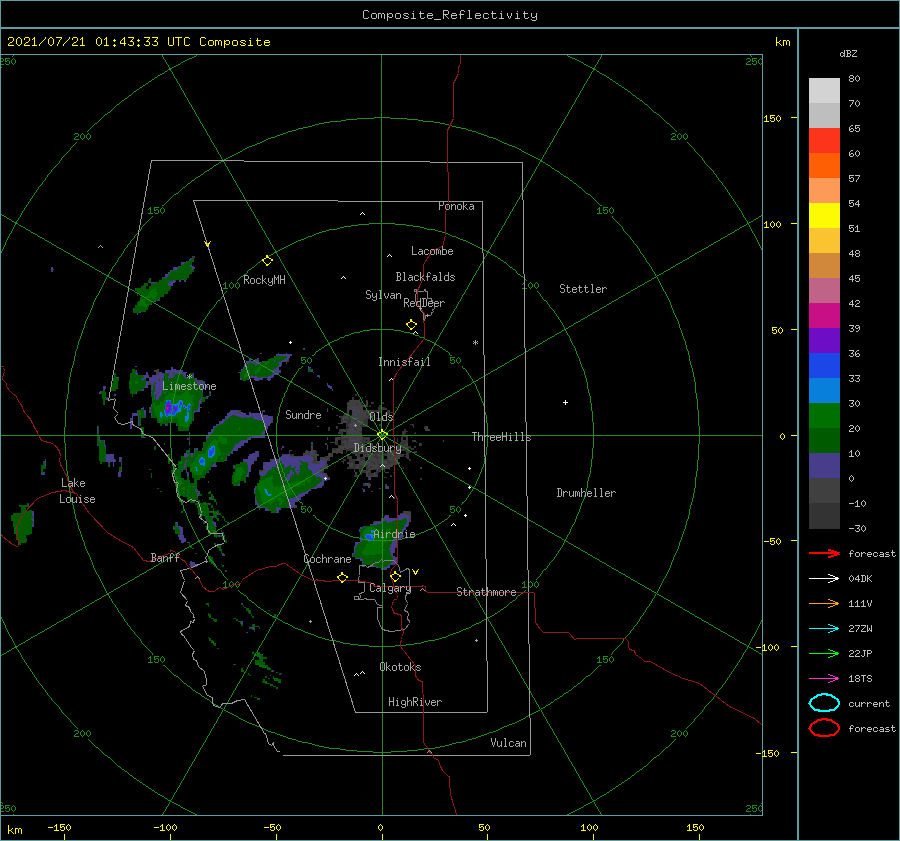Click the red forecast ellipse icon
Viewport: 900px width, 841px height.
click(x=824, y=728)
